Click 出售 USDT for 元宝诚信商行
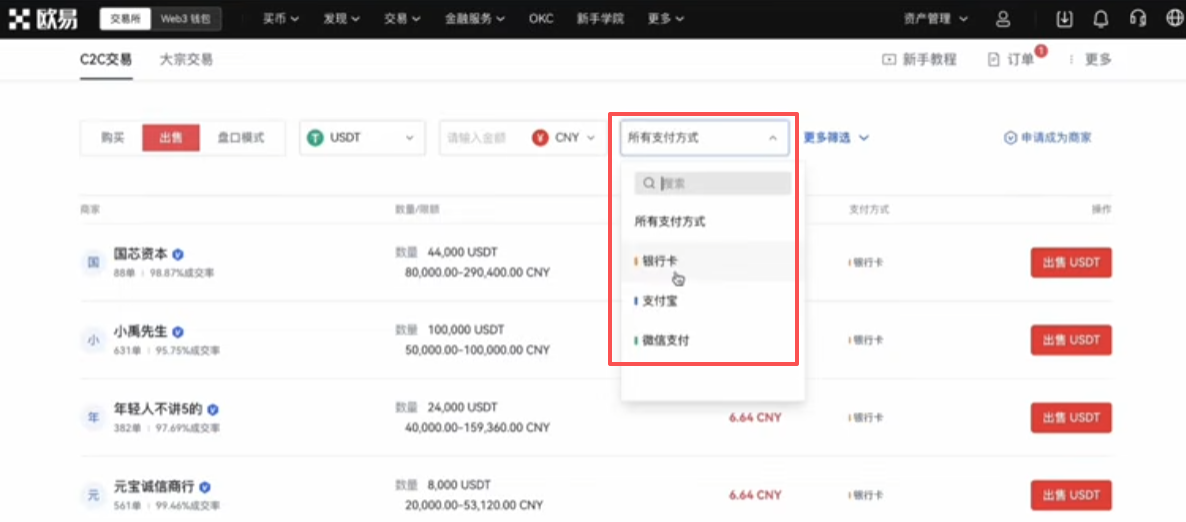 [x=1071, y=496]
